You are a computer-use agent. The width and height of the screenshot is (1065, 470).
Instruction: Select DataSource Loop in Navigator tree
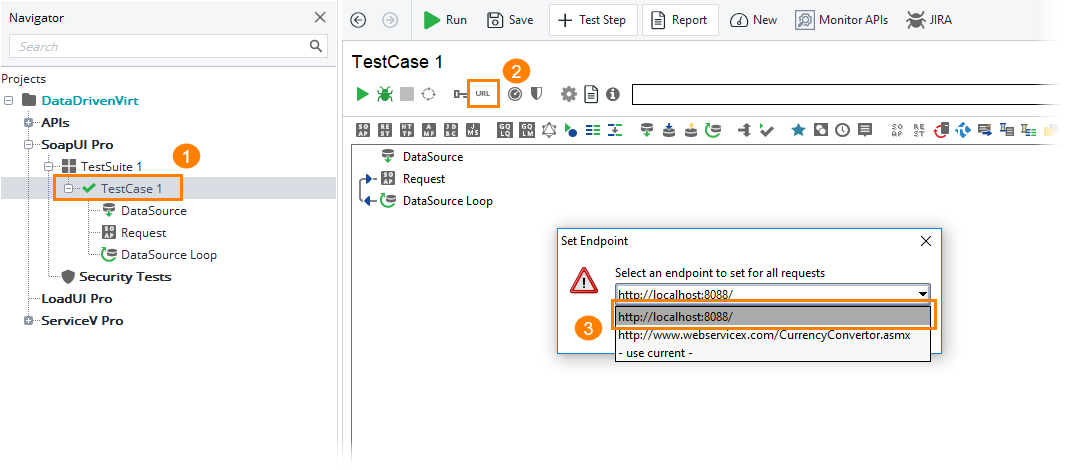tap(169, 255)
